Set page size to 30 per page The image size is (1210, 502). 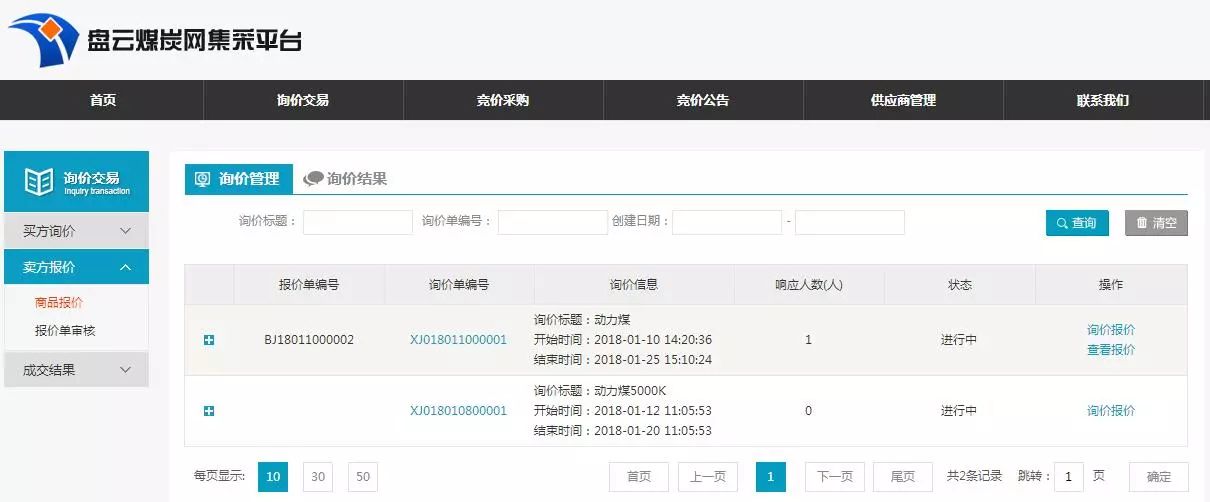click(x=317, y=477)
